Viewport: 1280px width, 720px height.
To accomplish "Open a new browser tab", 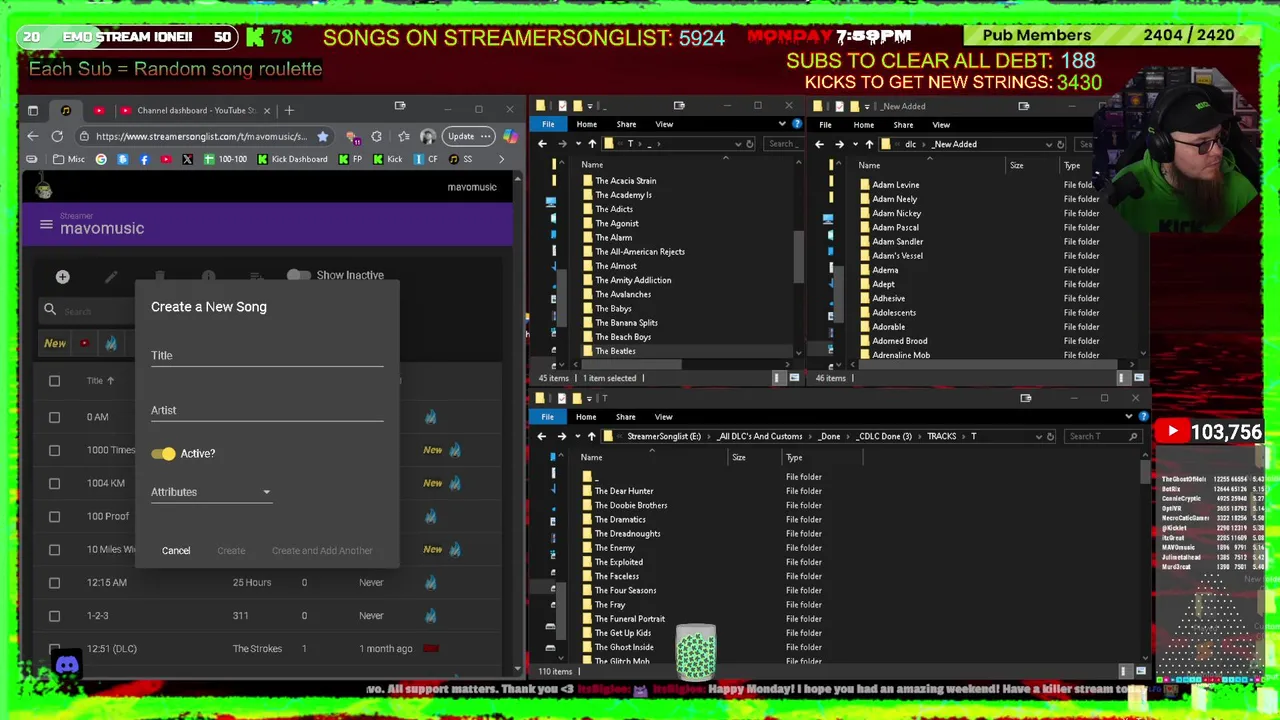I will (289, 110).
